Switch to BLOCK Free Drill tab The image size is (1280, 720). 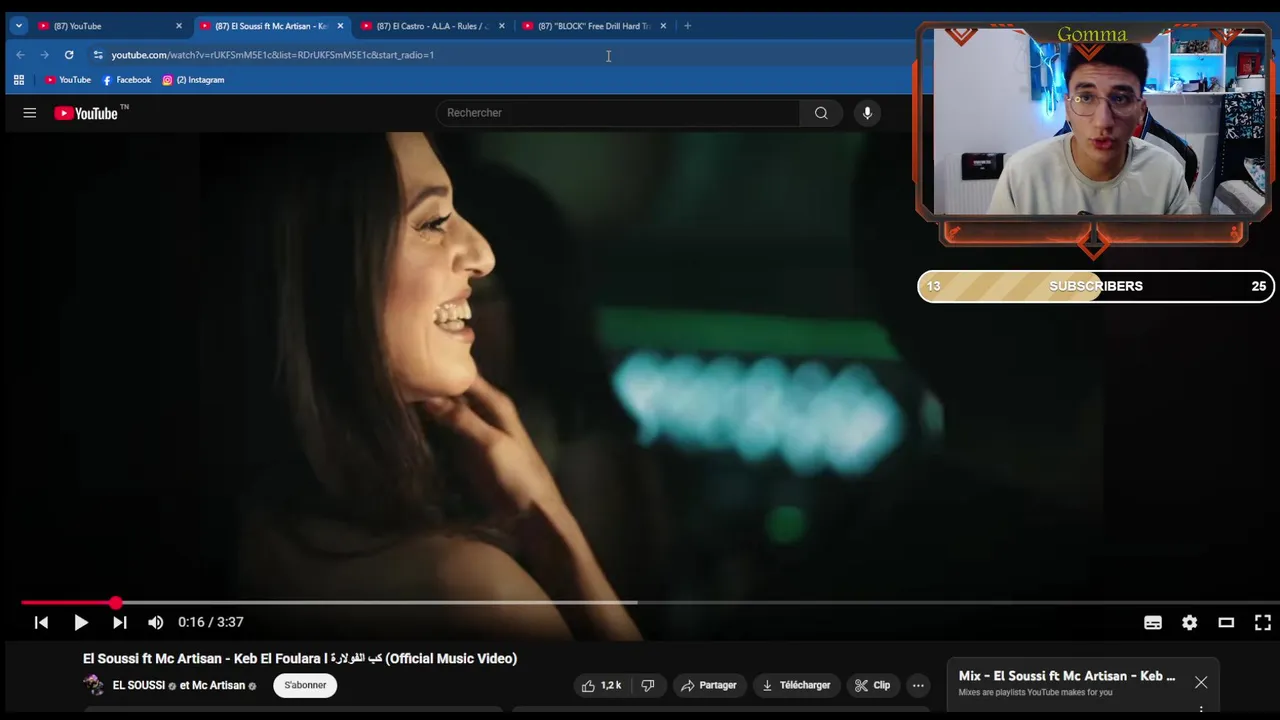593,26
